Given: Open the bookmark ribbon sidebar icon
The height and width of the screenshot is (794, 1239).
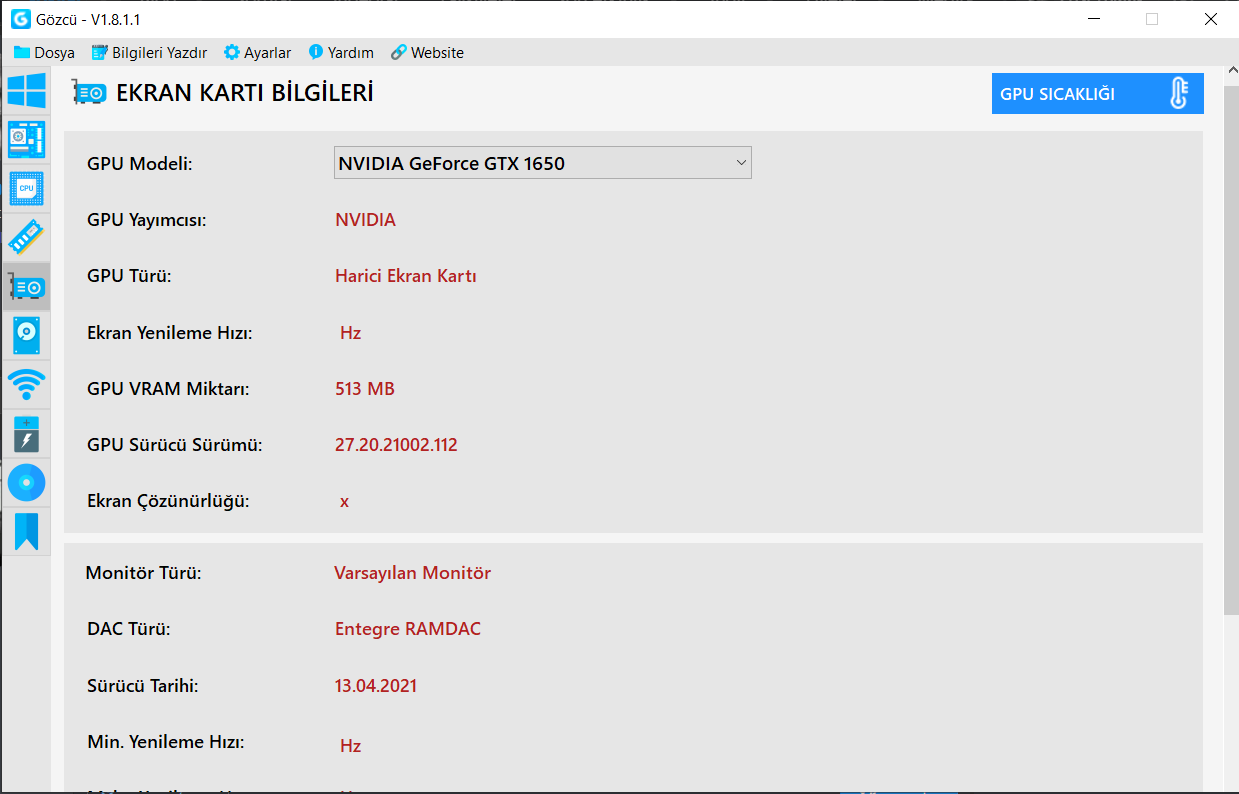Looking at the screenshot, I should 26,532.
